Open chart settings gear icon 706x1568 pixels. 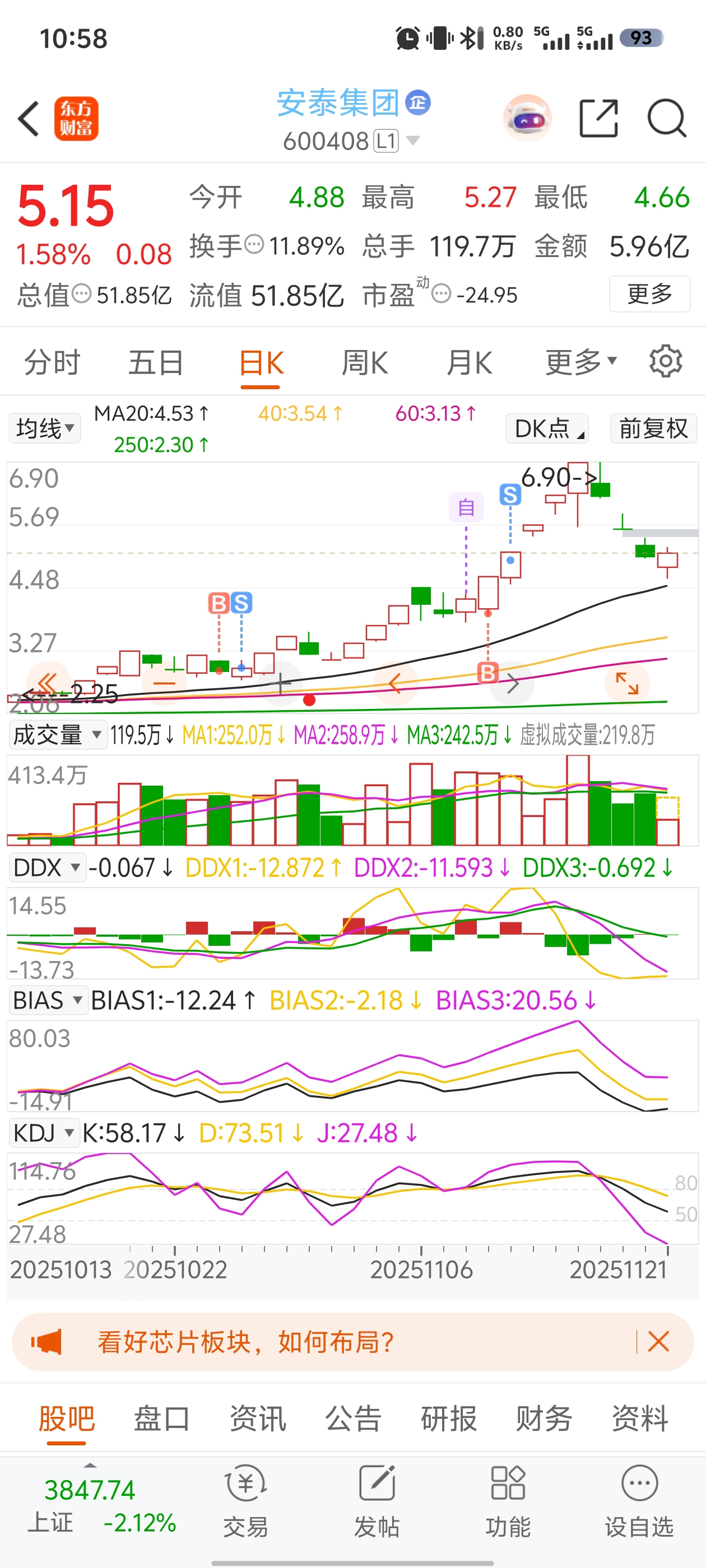[666, 362]
